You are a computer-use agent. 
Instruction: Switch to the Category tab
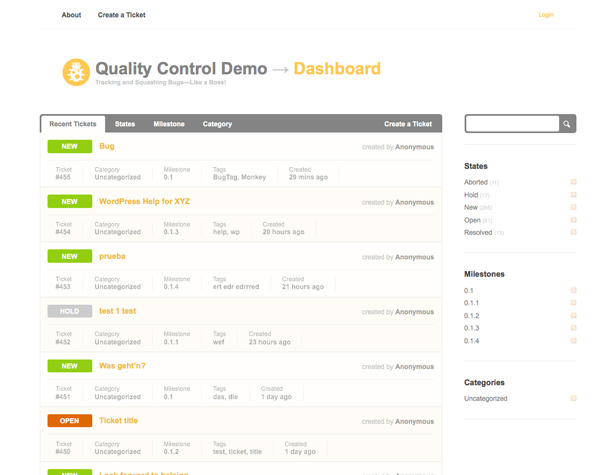click(x=217, y=124)
